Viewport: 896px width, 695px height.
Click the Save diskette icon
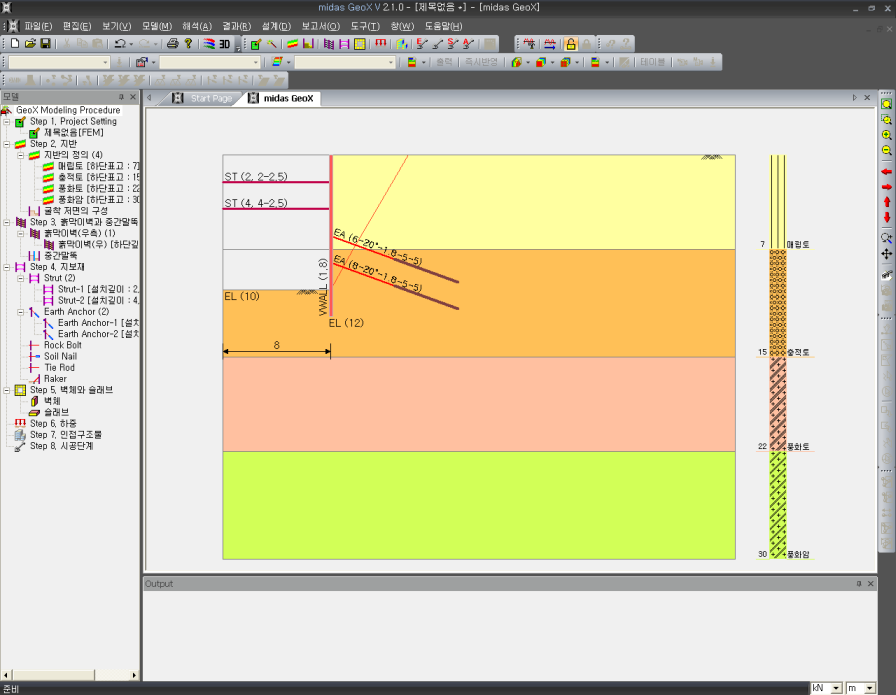point(45,44)
